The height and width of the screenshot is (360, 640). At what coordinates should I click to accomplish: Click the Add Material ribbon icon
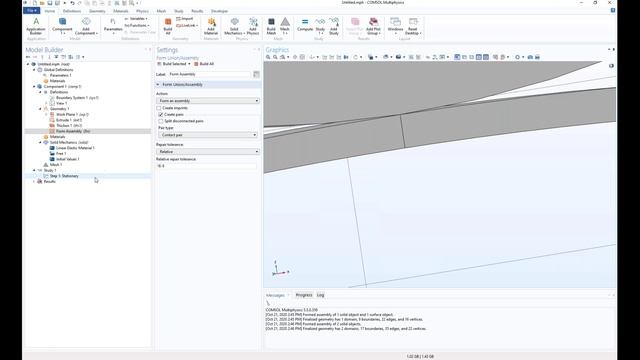(211, 26)
